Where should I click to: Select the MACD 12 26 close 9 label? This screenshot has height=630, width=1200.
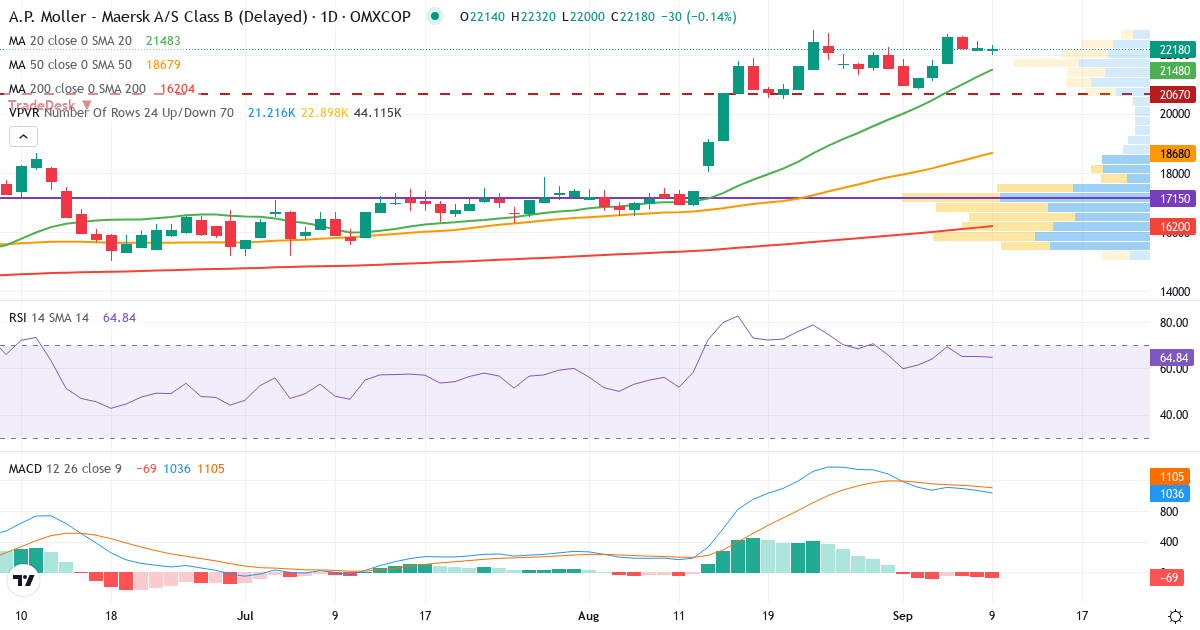pyautogui.click(x=65, y=468)
